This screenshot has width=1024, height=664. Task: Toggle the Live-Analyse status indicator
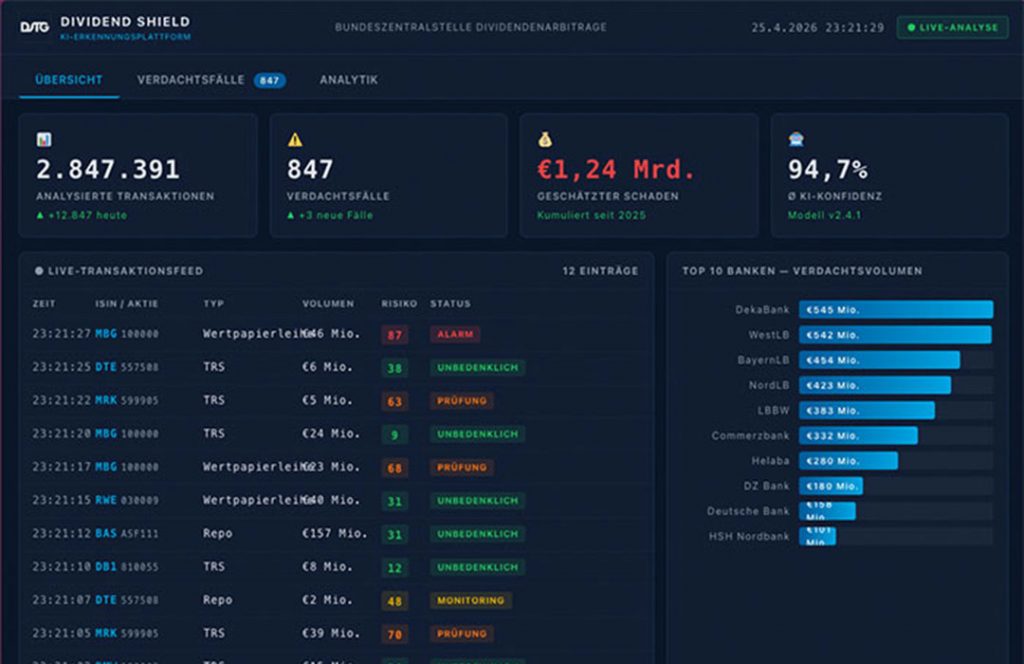951,27
